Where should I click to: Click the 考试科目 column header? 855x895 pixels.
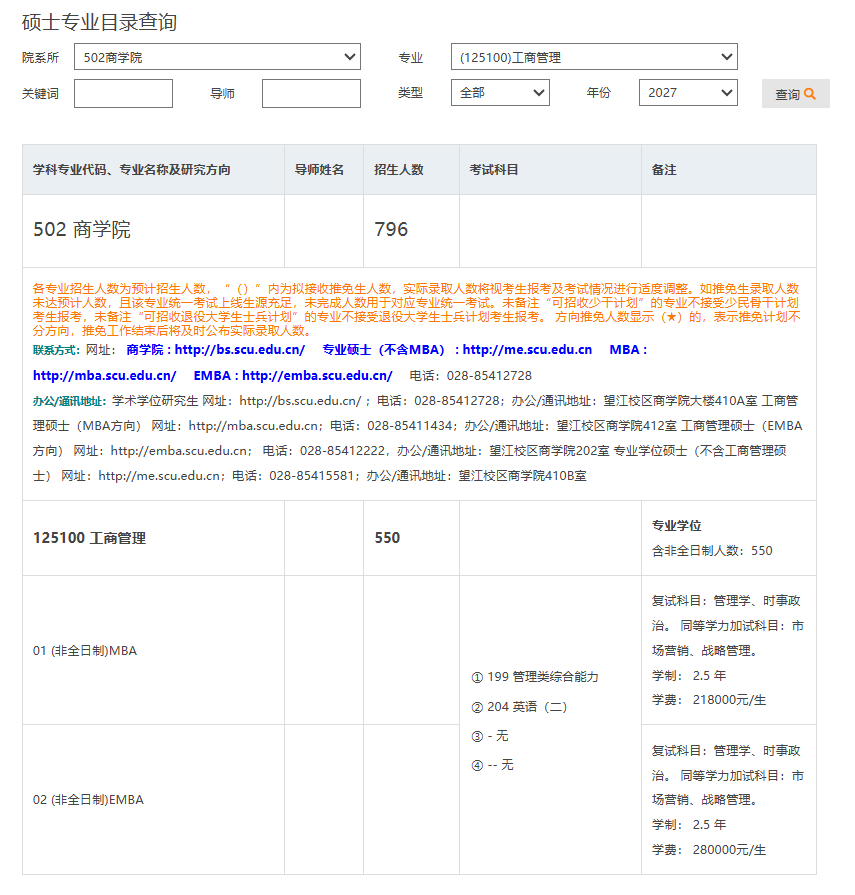tap(494, 170)
